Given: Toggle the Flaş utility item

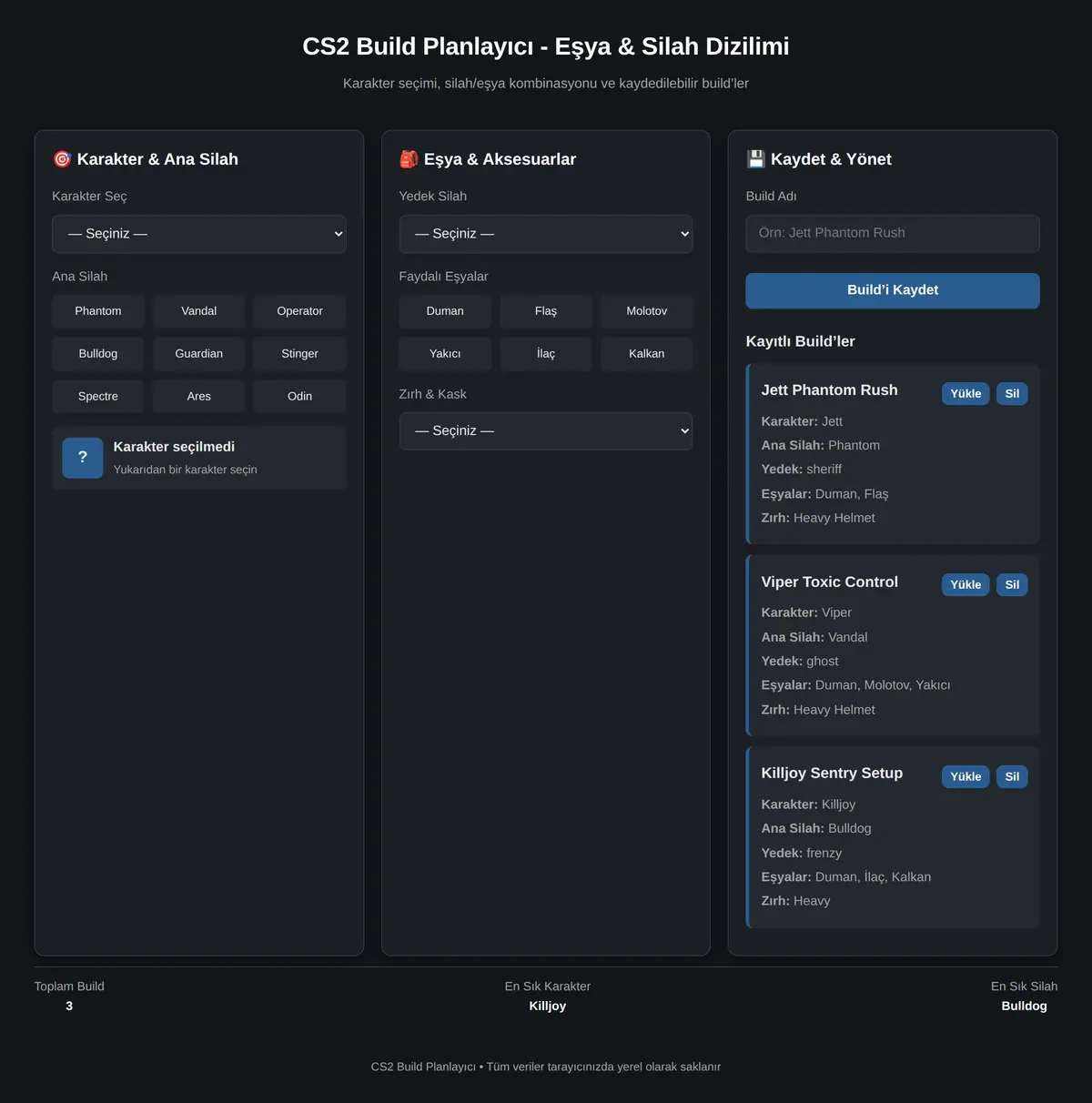Looking at the screenshot, I should pos(546,311).
